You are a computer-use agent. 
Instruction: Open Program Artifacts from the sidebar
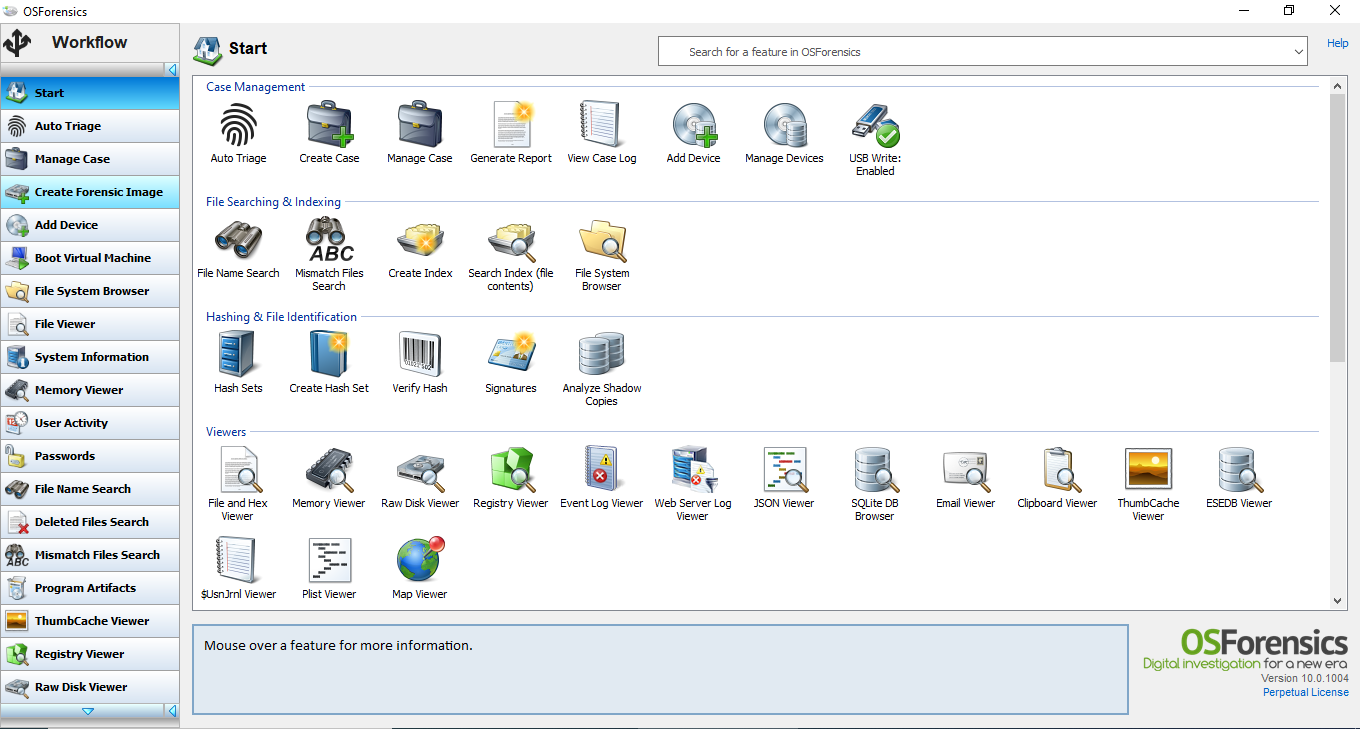click(90, 588)
